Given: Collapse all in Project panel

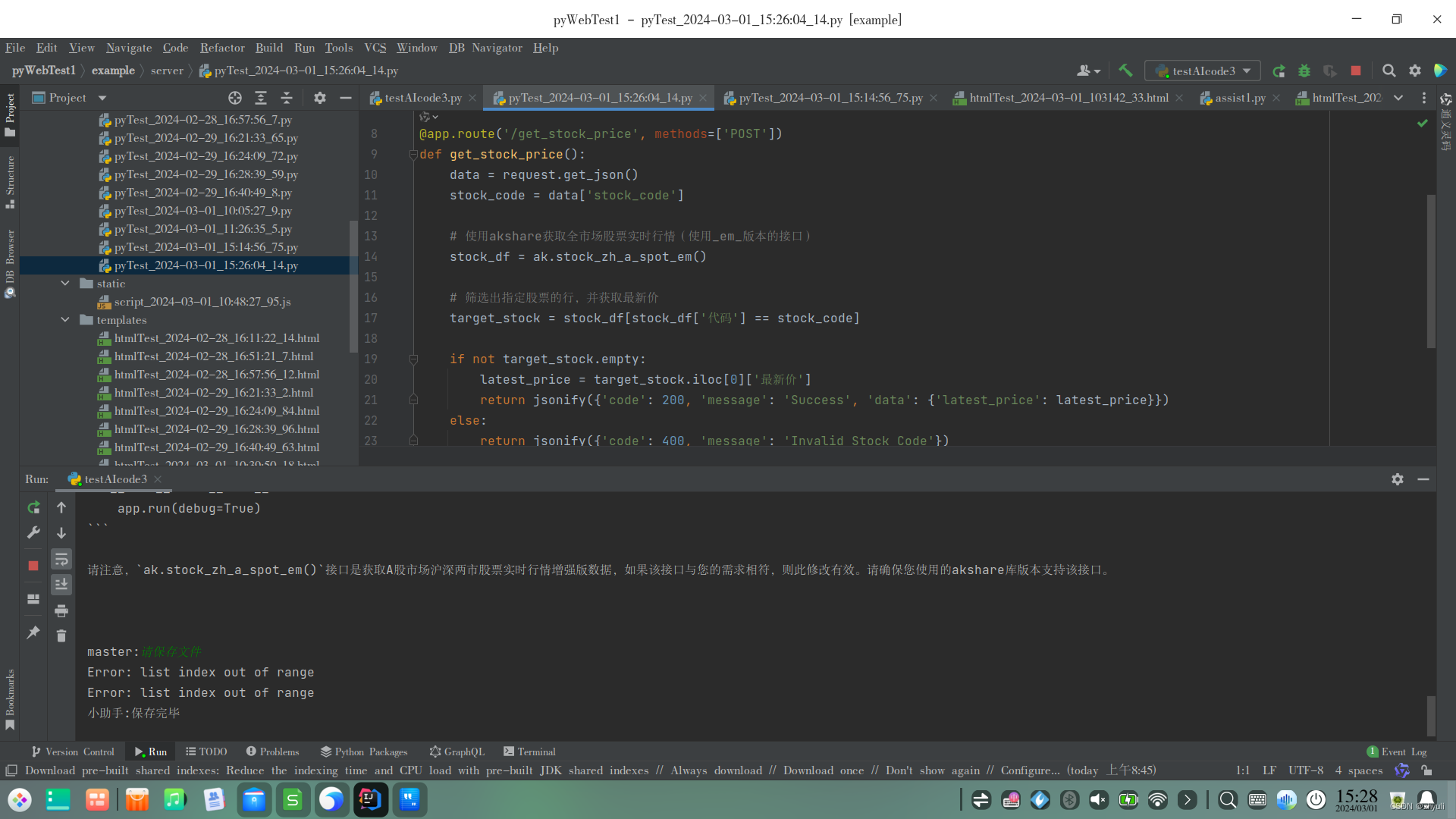Looking at the screenshot, I should (x=287, y=98).
